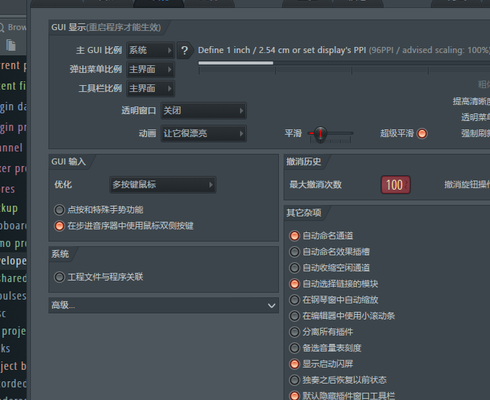Screen dimensions: 490x400
Task: Click the display PPI scaling slider bar
Action: pyautogui.click(x=344, y=63)
